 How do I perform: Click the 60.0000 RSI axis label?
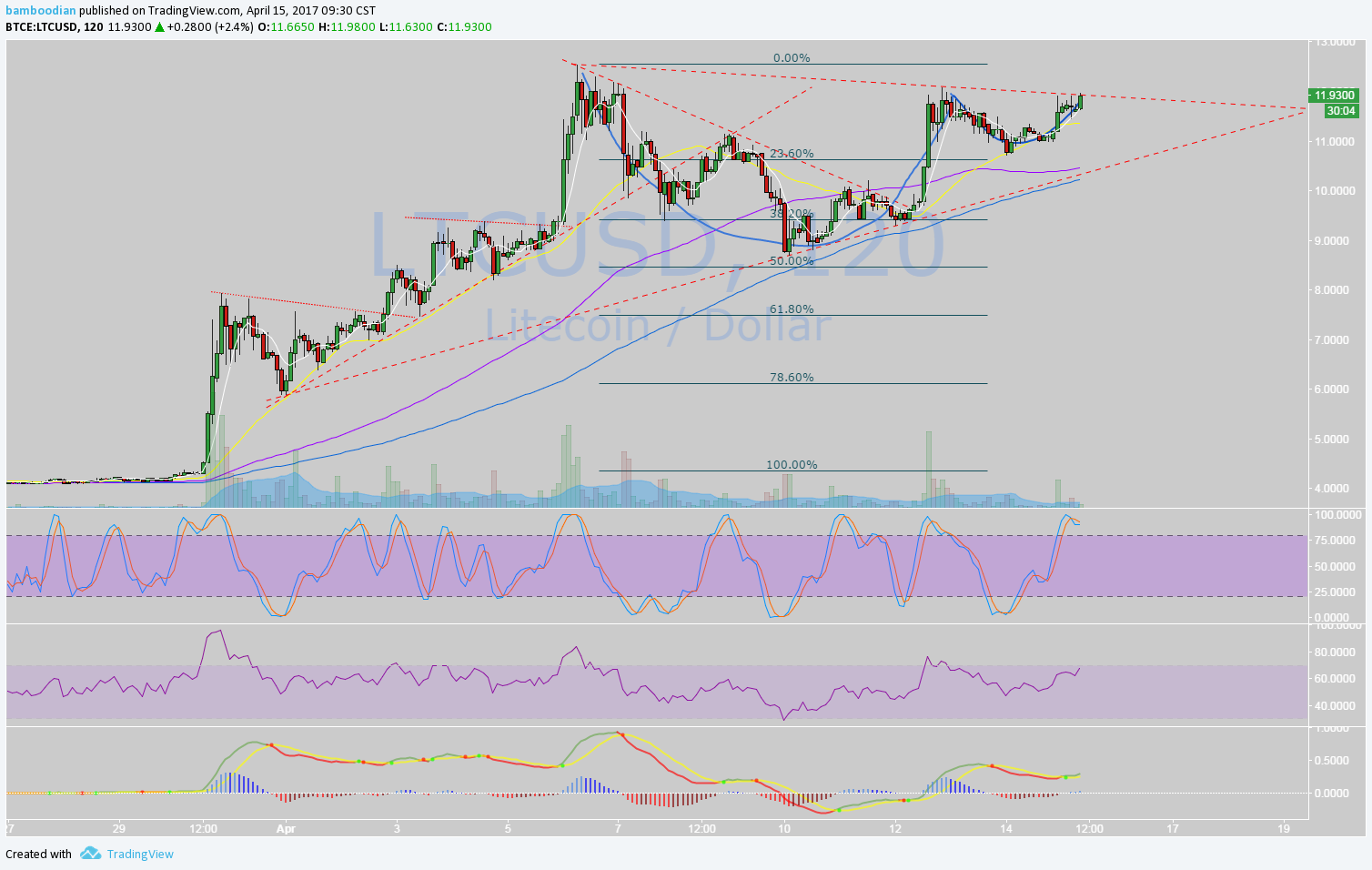(1336, 679)
